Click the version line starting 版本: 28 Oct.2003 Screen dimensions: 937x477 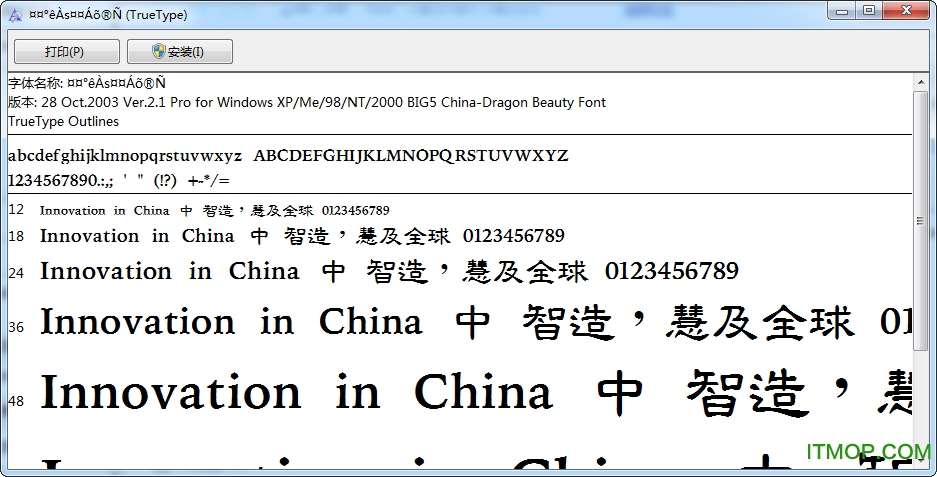coord(307,102)
